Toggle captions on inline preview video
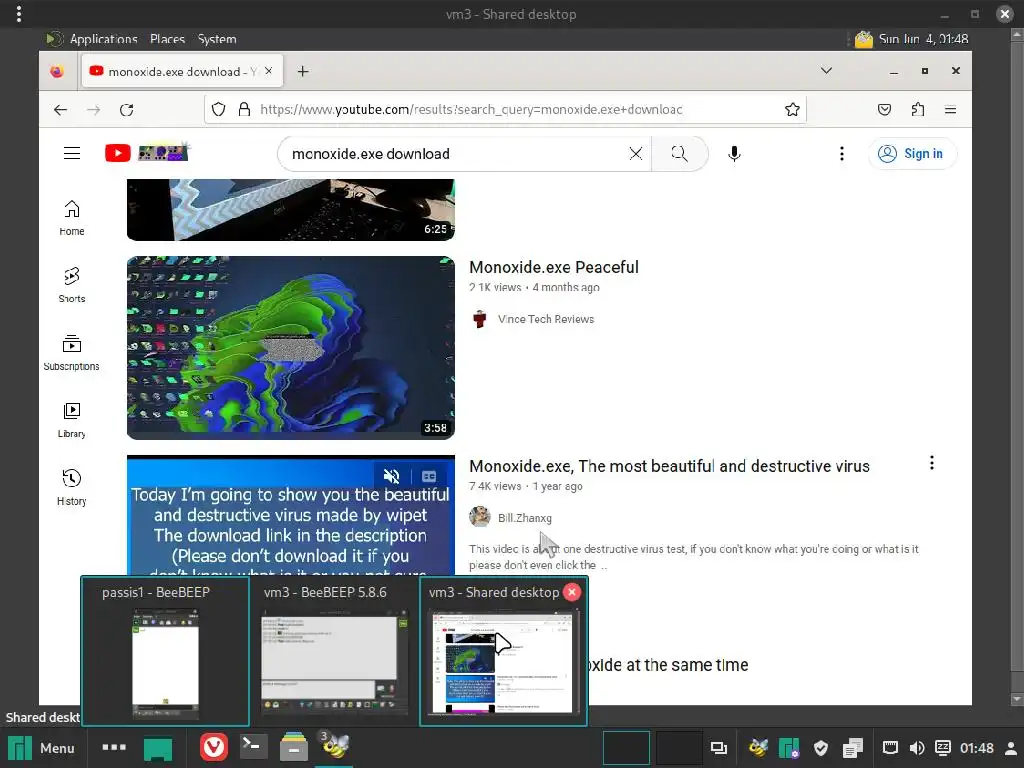The height and width of the screenshot is (768, 1024). point(429,476)
